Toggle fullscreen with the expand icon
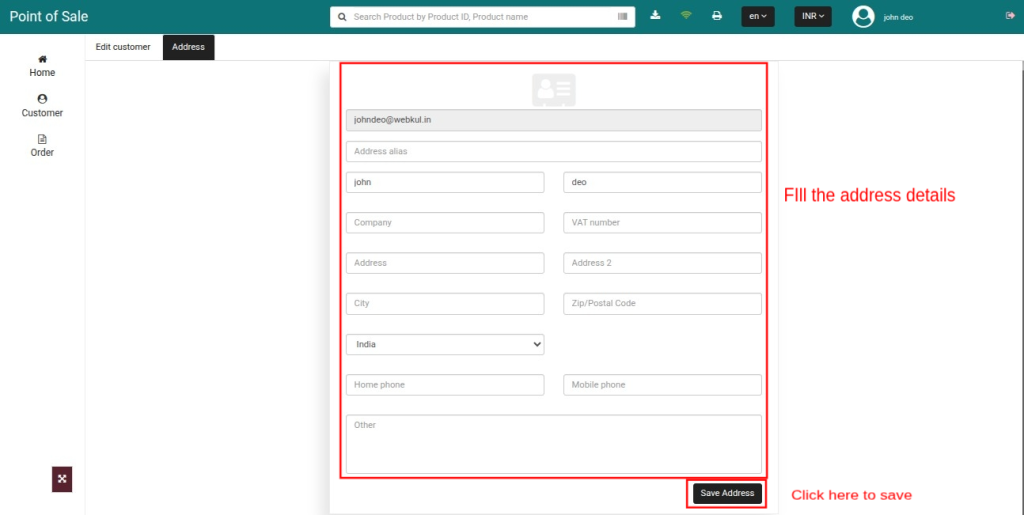The width and height of the screenshot is (1024, 515). click(x=62, y=479)
